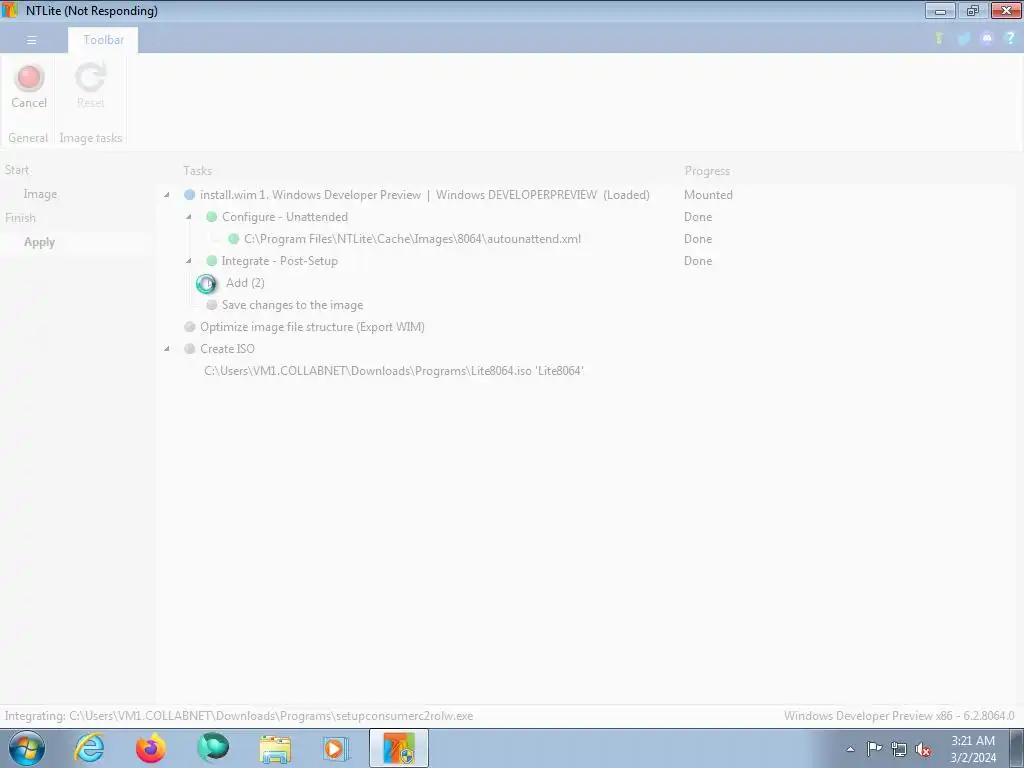The height and width of the screenshot is (768, 1024).
Task: Open the clock showing 3:21 AM
Action: (x=973, y=749)
